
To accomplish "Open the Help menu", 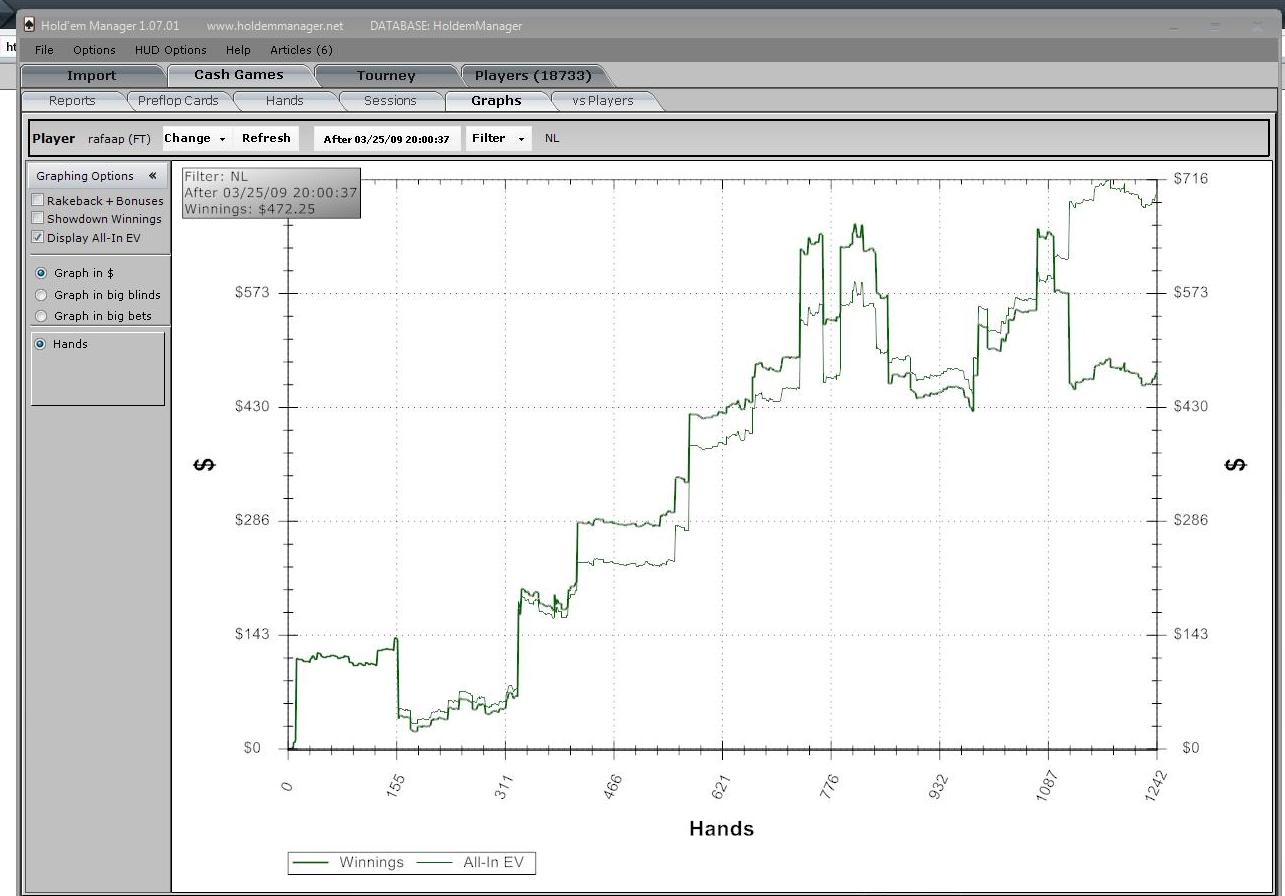I will tap(238, 50).
